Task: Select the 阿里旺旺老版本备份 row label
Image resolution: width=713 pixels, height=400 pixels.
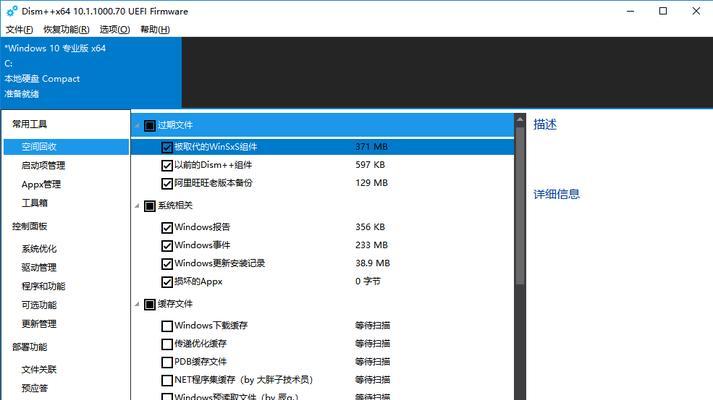Action: [x=213, y=183]
